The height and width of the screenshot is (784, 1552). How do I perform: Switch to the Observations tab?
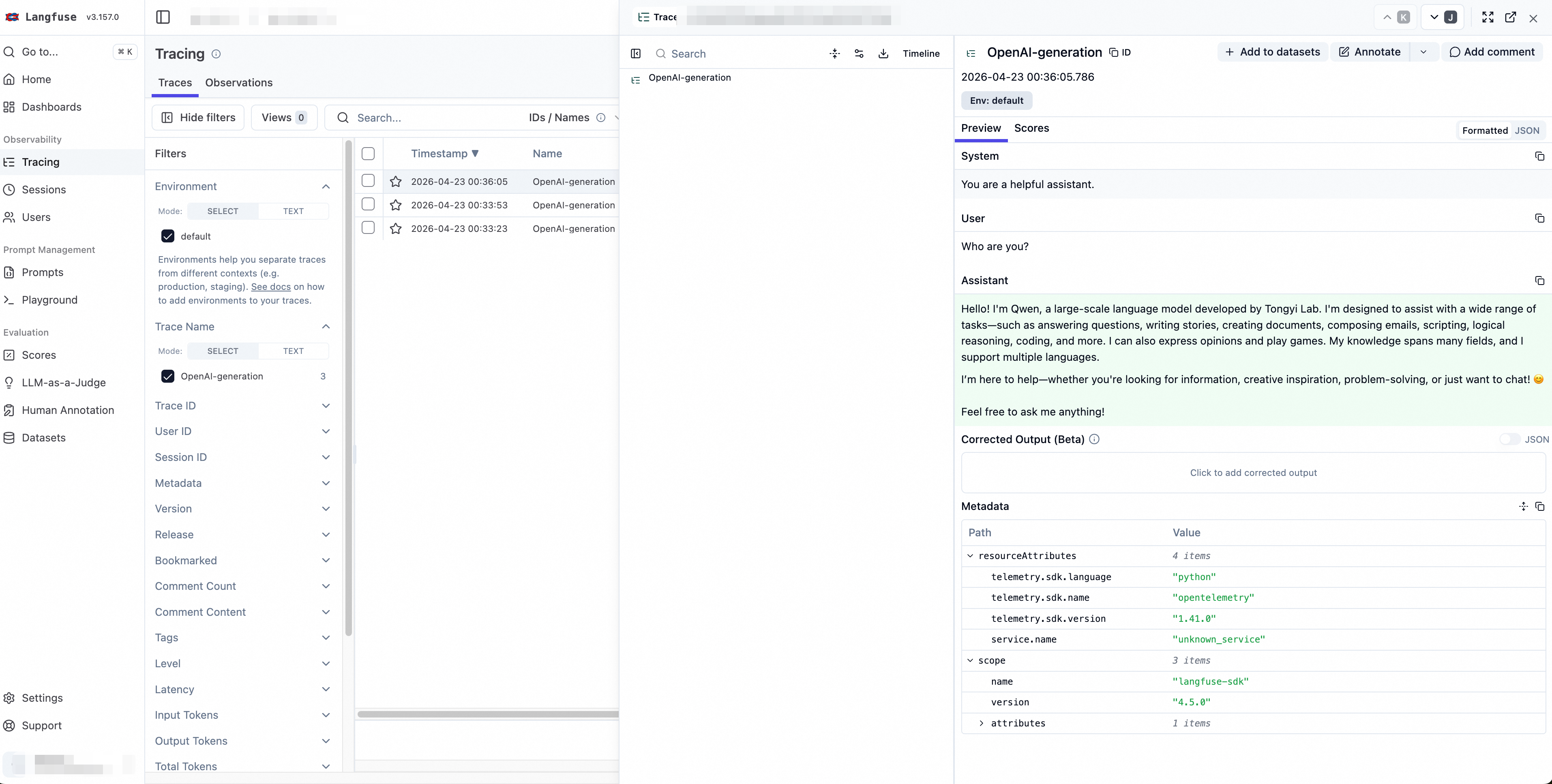click(238, 83)
